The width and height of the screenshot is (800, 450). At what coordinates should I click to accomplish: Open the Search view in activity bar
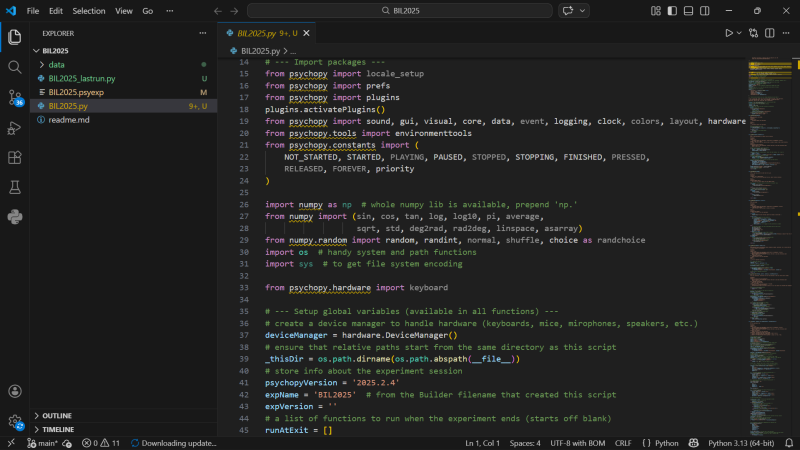15,67
